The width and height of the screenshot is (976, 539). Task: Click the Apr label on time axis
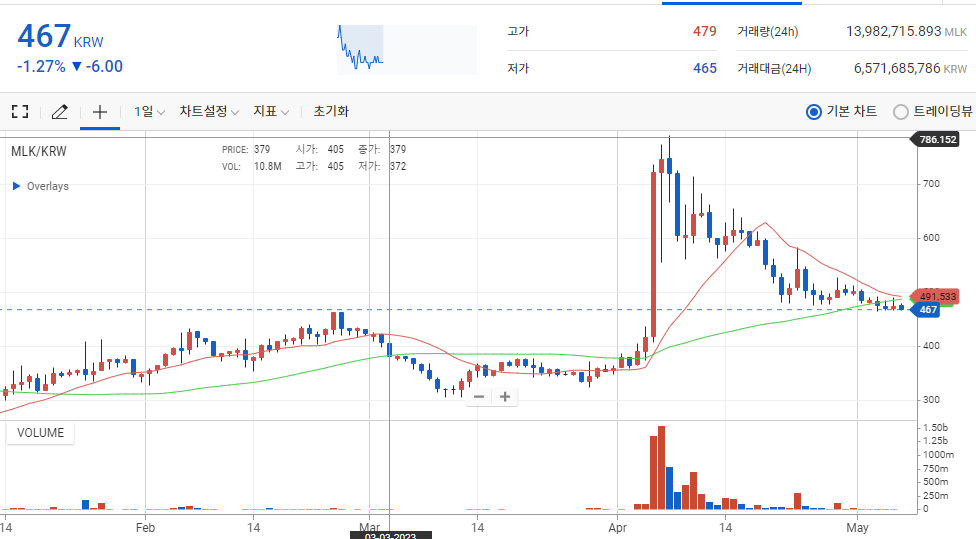click(x=617, y=528)
